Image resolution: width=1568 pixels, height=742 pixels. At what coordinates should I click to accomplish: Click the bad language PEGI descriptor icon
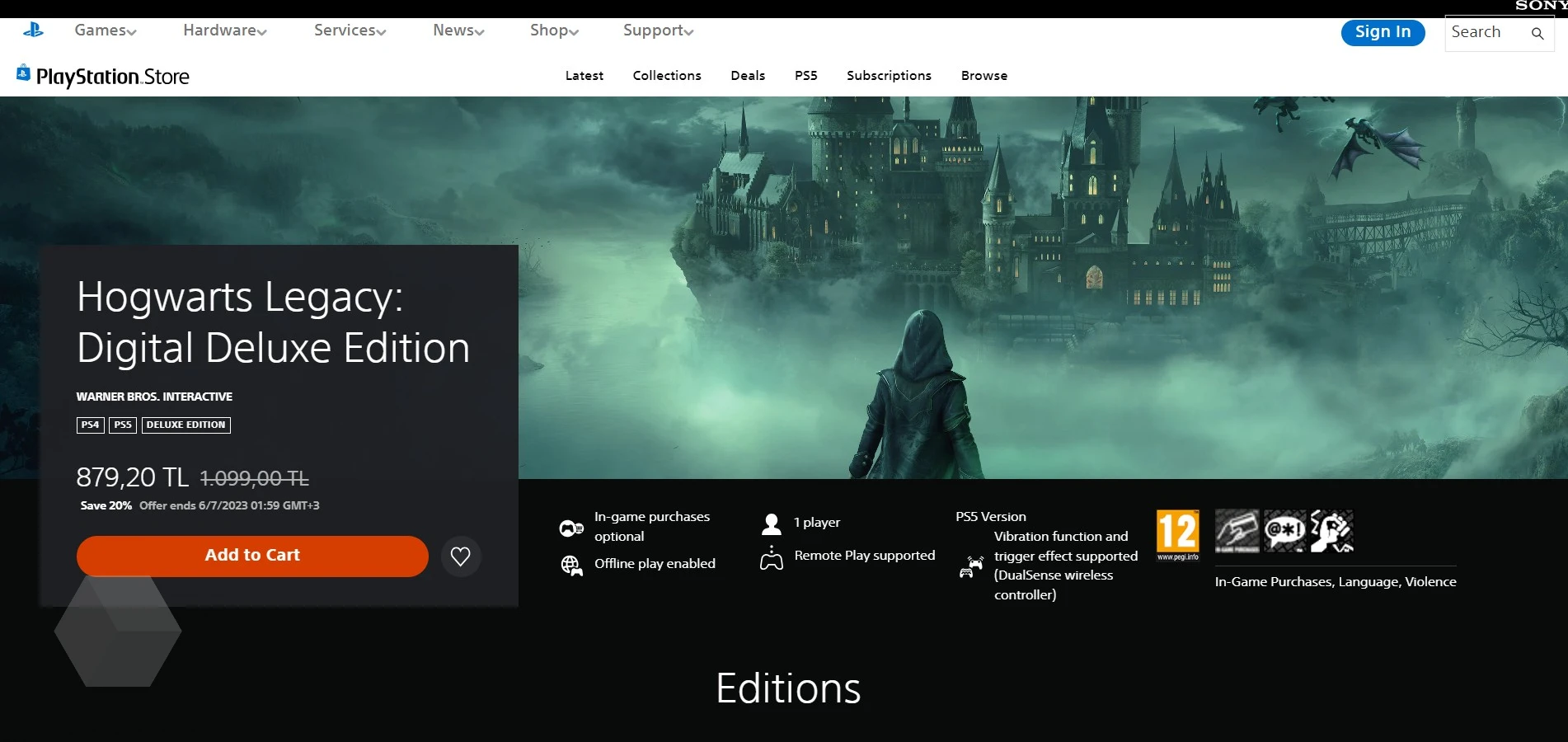1285,531
